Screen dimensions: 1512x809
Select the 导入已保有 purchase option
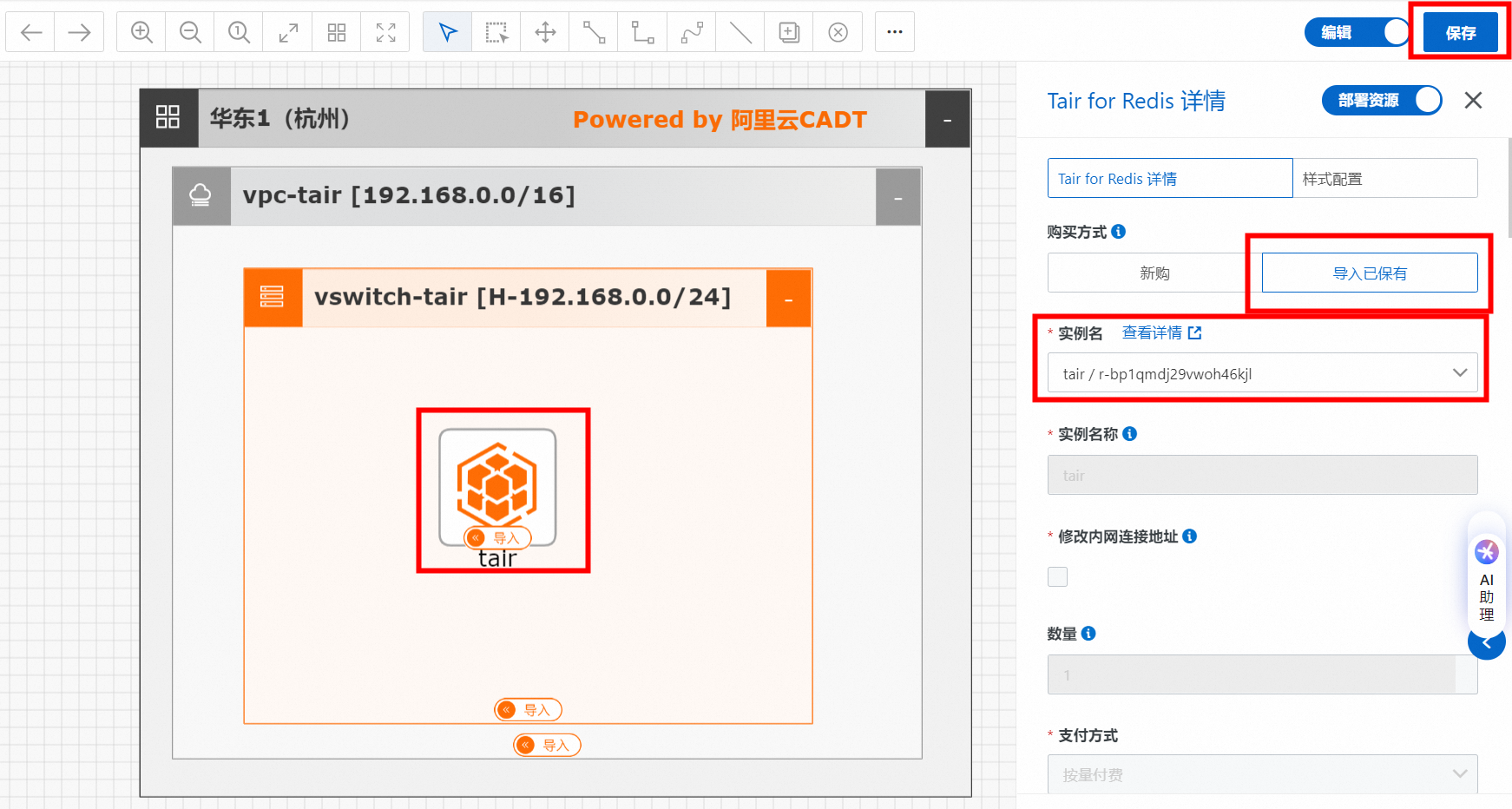coord(1370,273)
